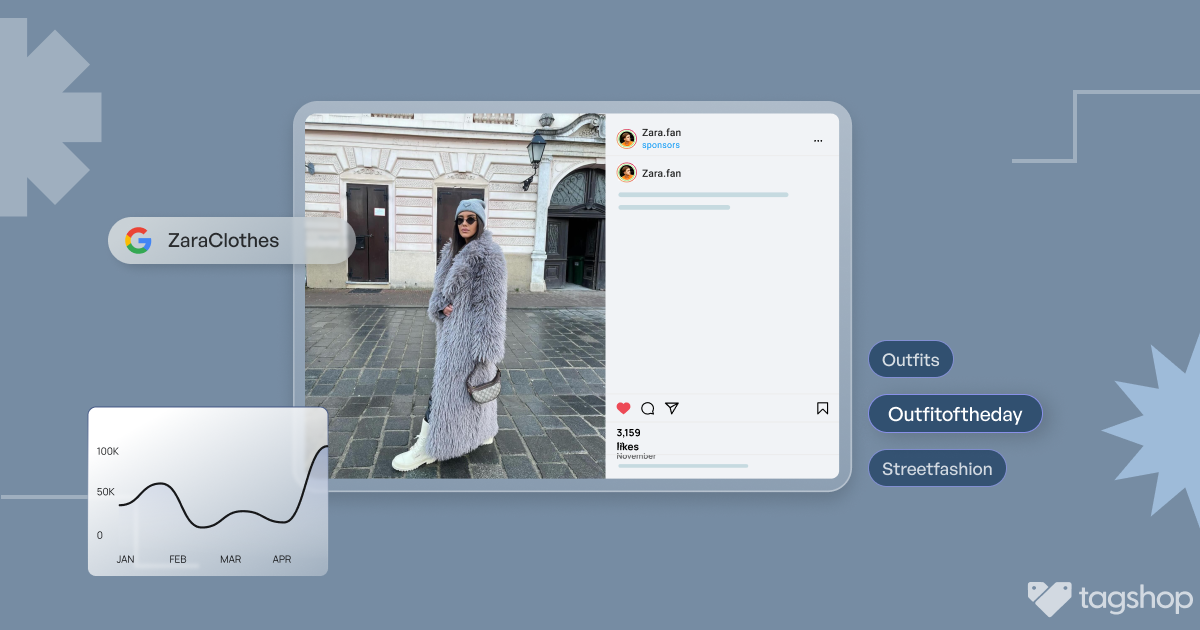Click the APR label on chart
Screen dimensions: 1200x630
(282, 559)
